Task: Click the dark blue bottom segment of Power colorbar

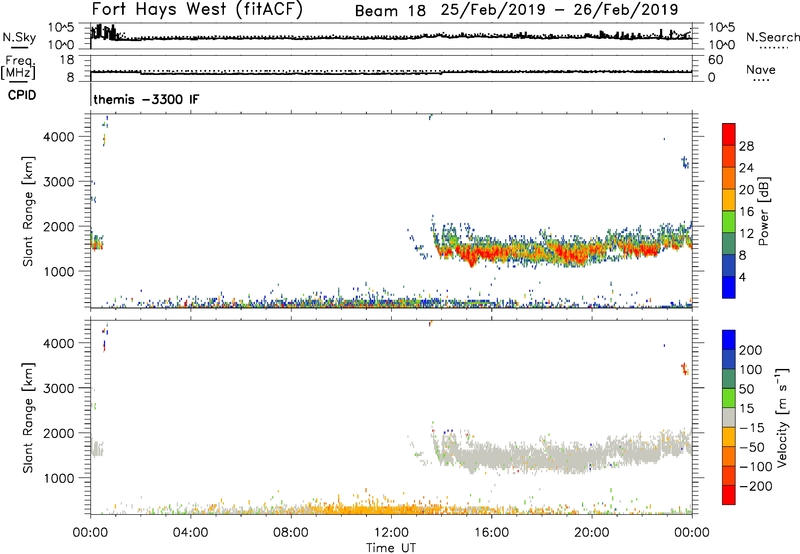Action: (729, 287)
